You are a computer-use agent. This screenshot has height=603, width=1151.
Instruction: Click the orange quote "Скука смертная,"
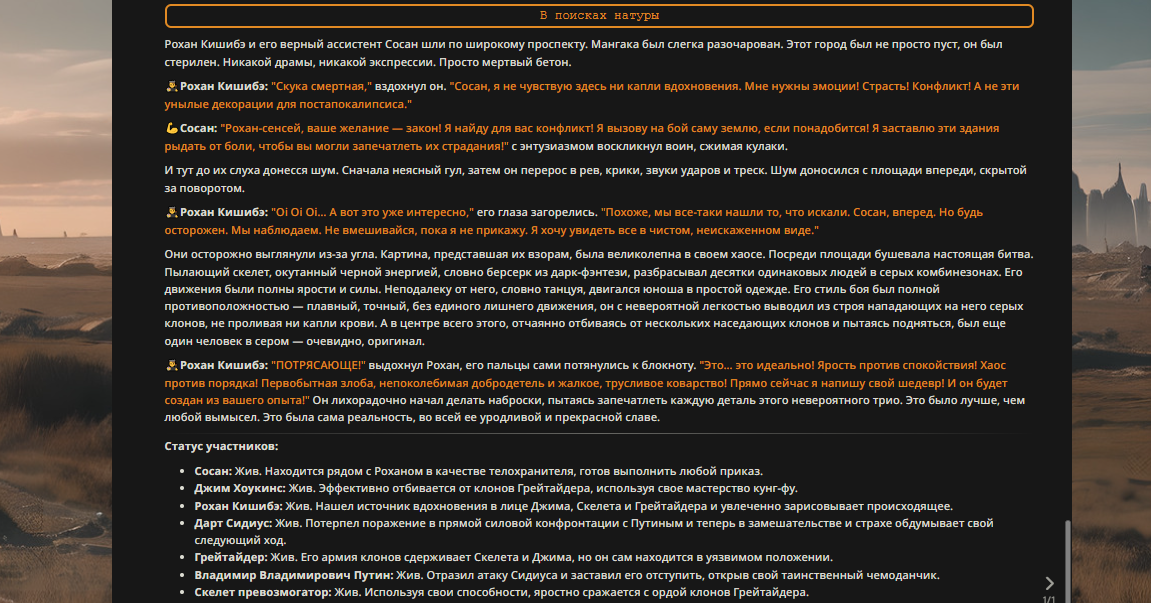322,86
